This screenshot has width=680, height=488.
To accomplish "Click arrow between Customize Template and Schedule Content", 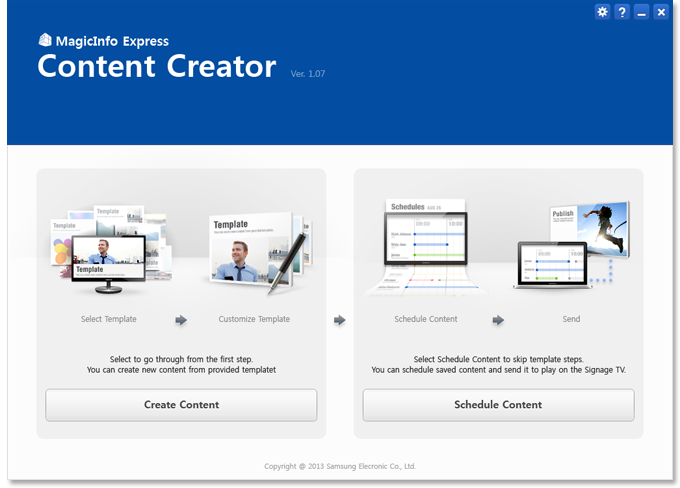I will (x=340, y=320).
